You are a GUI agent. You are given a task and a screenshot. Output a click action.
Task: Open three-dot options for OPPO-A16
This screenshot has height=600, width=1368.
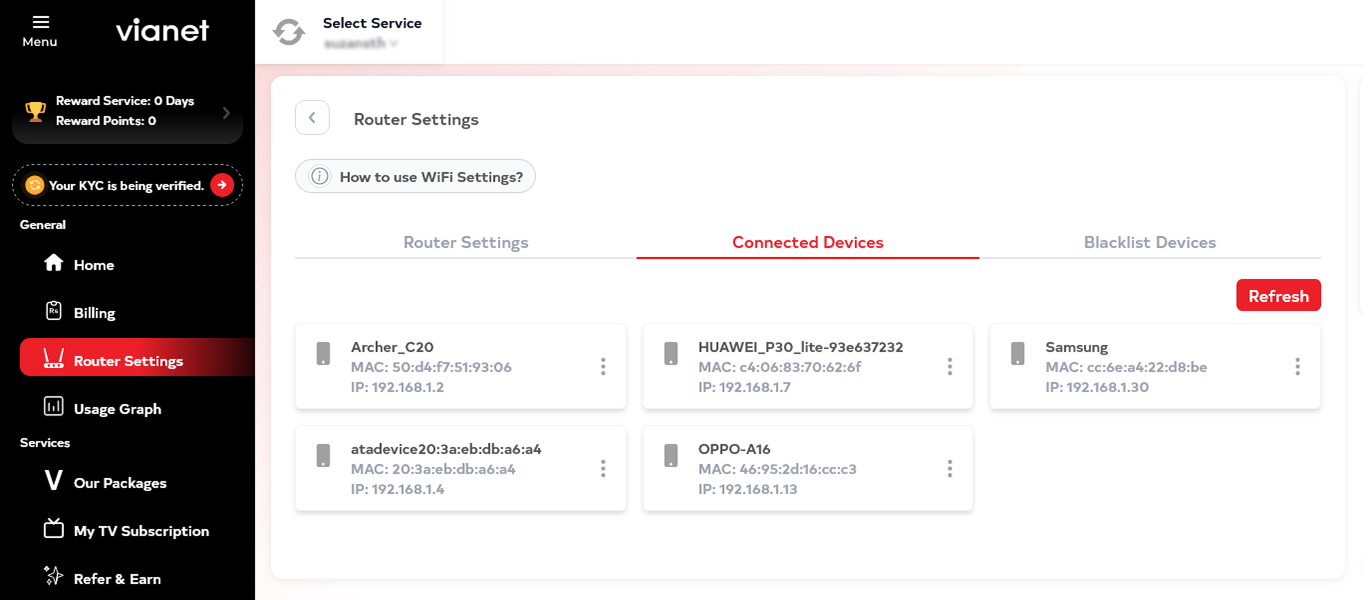pyautogui.click(x=950, y=469)
